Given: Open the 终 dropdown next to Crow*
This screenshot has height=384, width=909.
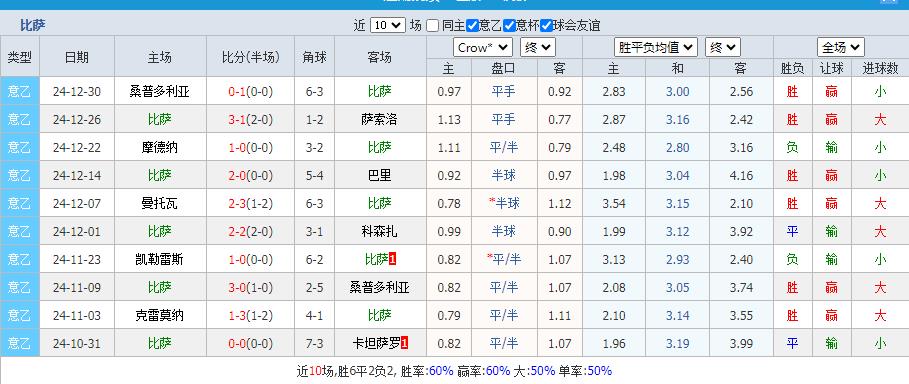Looking at the screenshot, I should (538, 48).
